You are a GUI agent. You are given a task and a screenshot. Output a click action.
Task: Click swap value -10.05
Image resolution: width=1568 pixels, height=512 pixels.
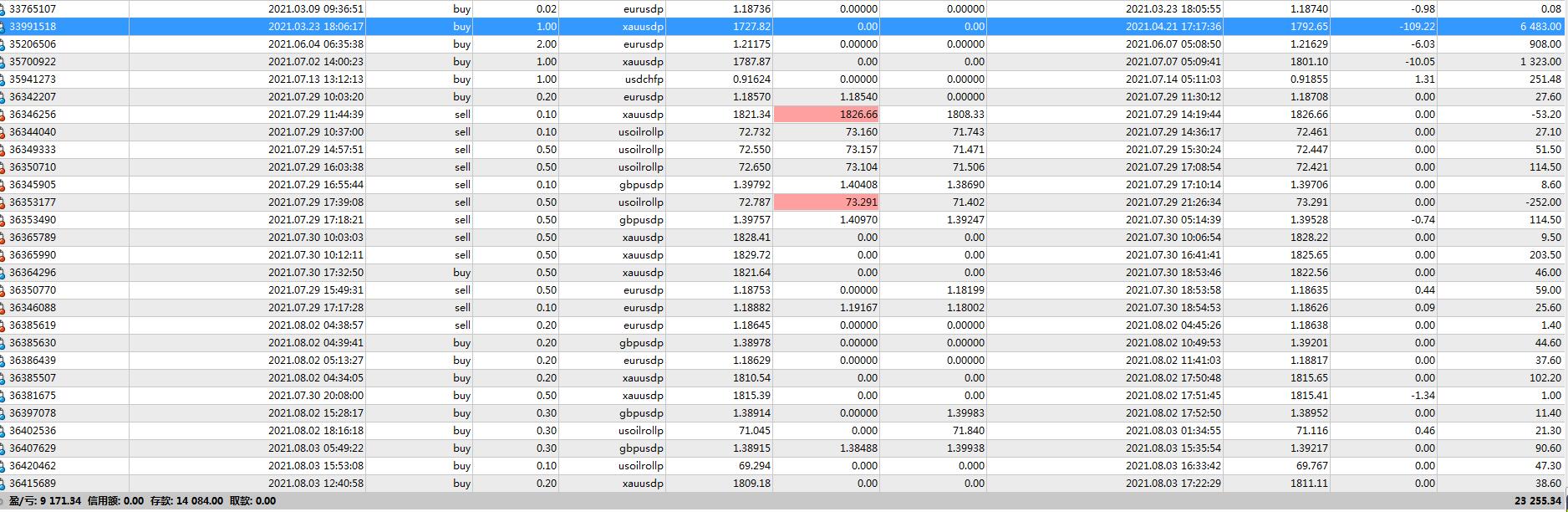(1421, 62)
